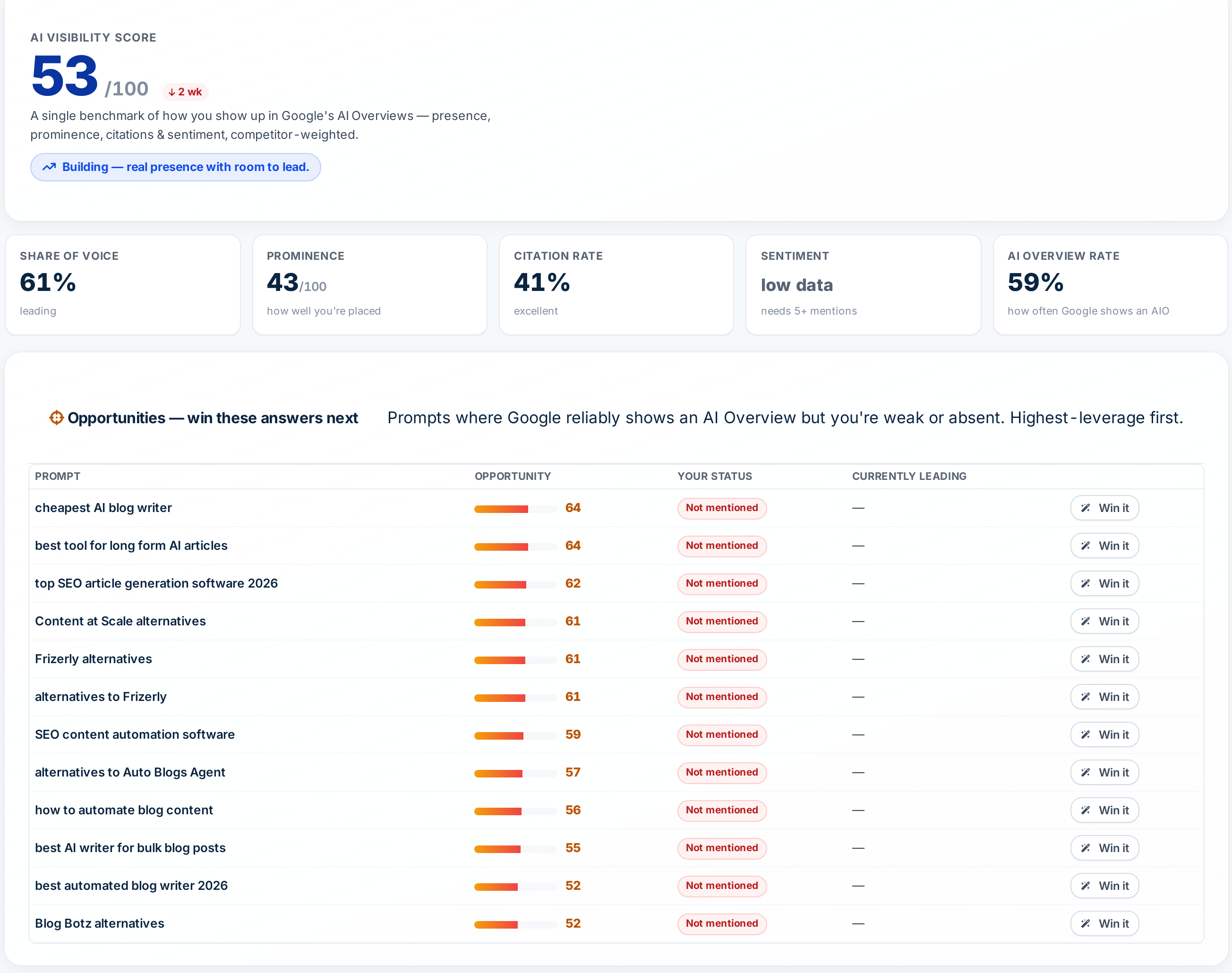Click the prompt text 'Frizerly alternatives'
1232x973 pixels.
pyautogui.click(x=94, y=658)
